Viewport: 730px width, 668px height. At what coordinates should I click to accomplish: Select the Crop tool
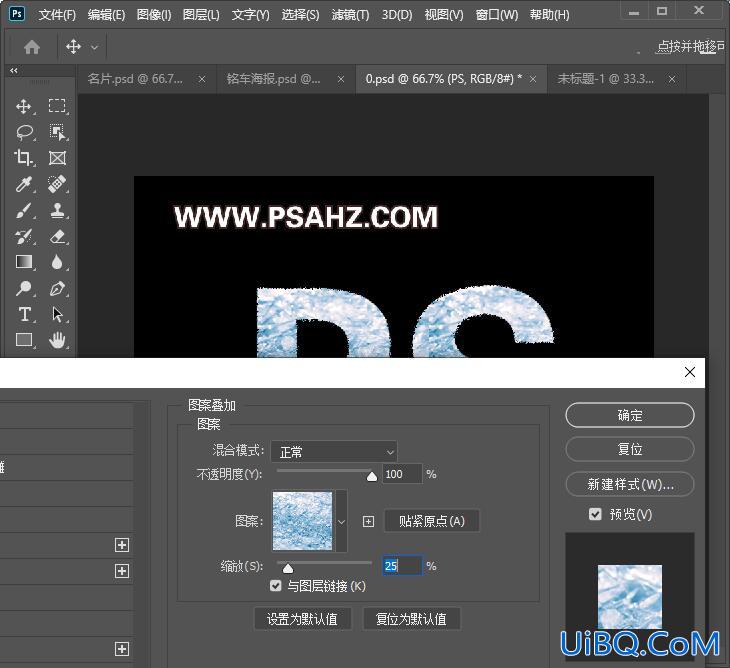24,158
